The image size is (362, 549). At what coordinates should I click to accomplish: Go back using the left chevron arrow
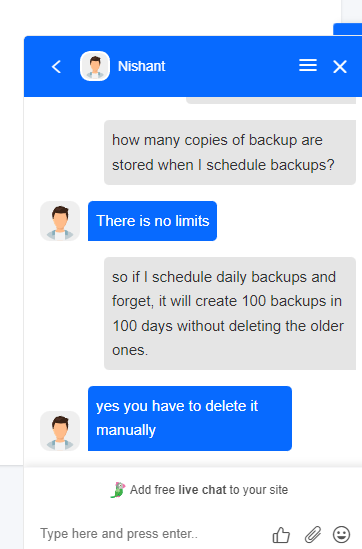click(56, 67)
